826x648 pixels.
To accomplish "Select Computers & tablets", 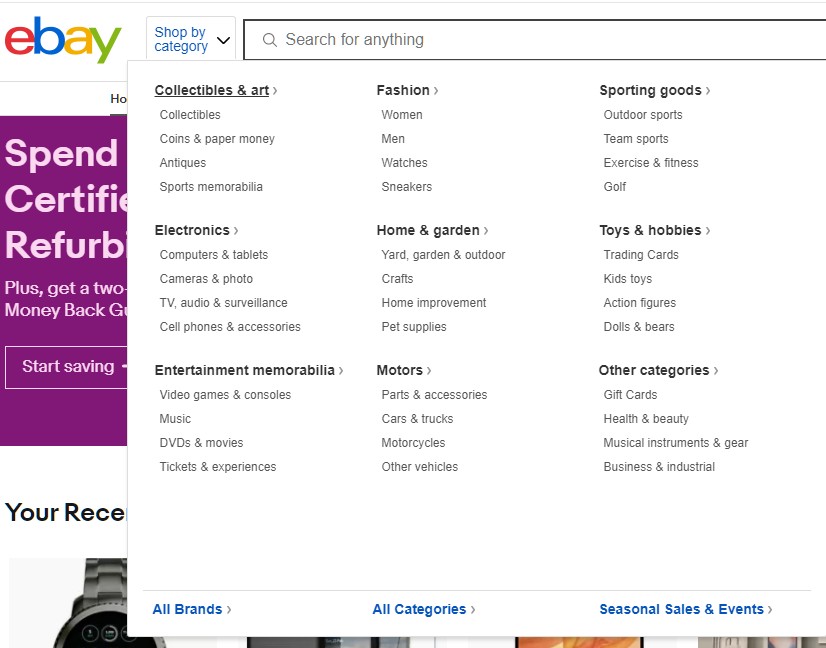I will (x=214, y=255).
